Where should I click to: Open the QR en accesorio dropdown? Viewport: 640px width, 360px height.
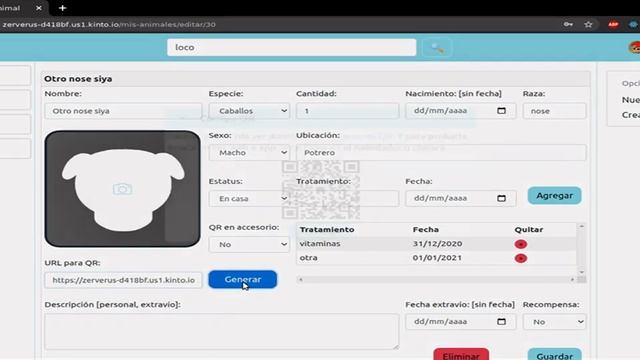point(249,244)
